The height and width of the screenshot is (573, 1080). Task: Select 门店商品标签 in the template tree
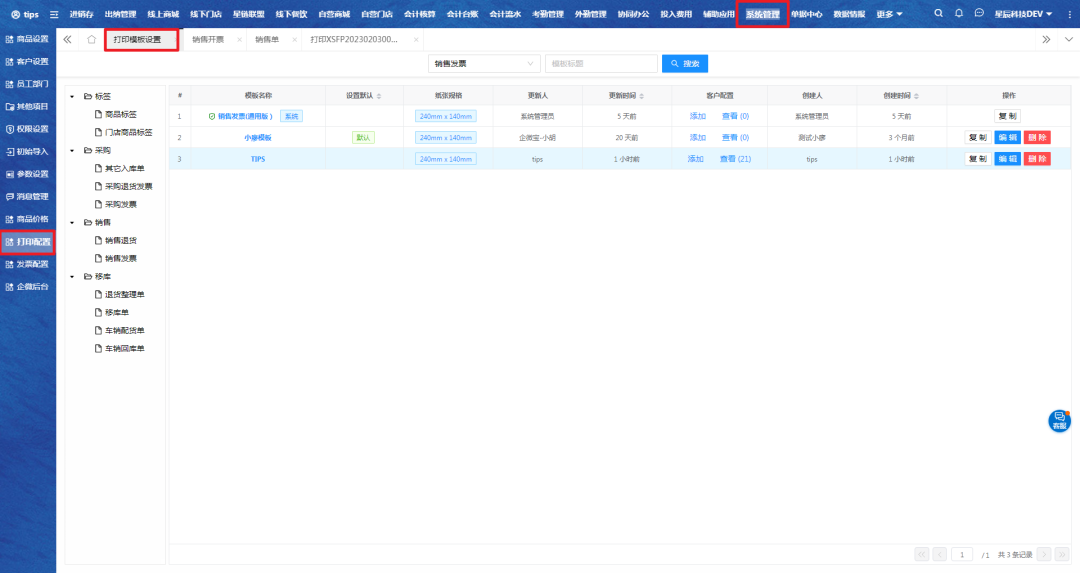coord(128,132)
